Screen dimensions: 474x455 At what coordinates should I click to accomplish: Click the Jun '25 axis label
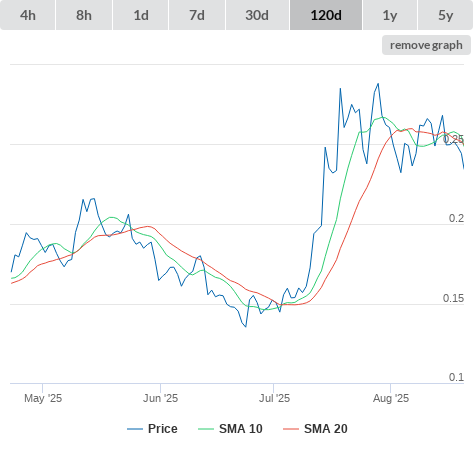160,398
